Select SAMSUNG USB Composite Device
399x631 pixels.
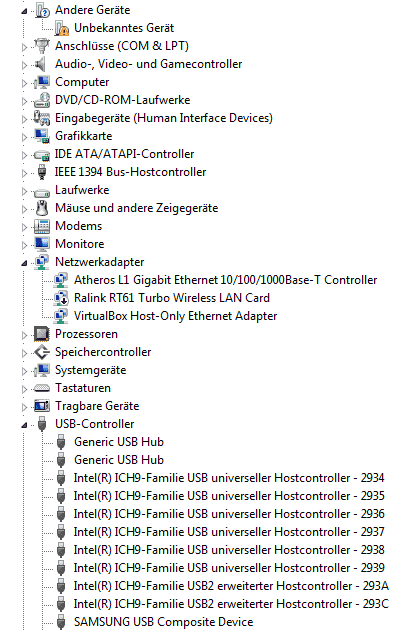point(163,622)
